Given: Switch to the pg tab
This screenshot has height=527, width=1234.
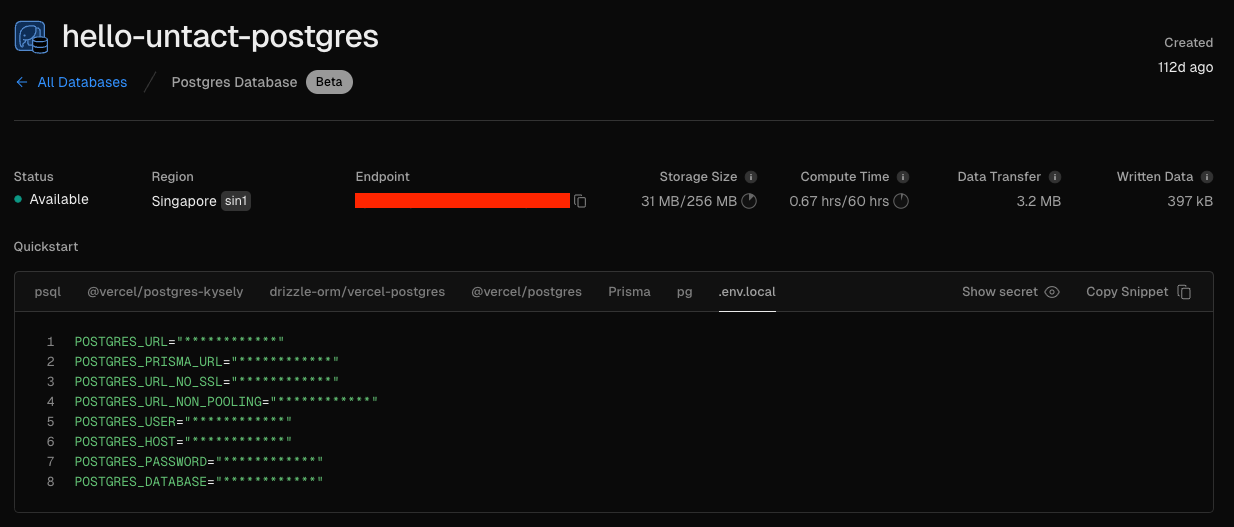Looking at the screenshot, I should tap(684, 292).
